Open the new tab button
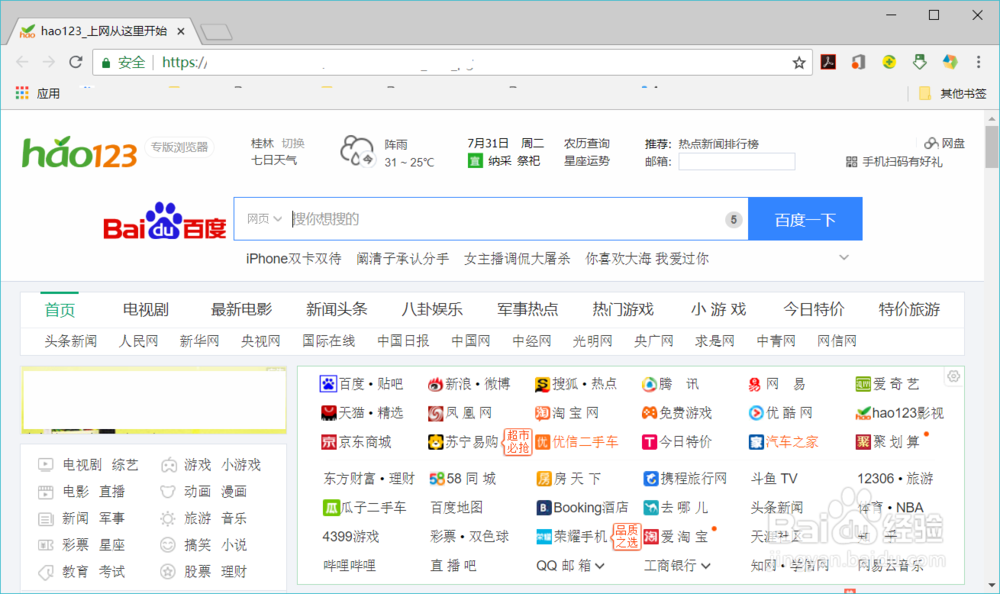The height and width of the screenshot is (594, 1000). (216, 32)
